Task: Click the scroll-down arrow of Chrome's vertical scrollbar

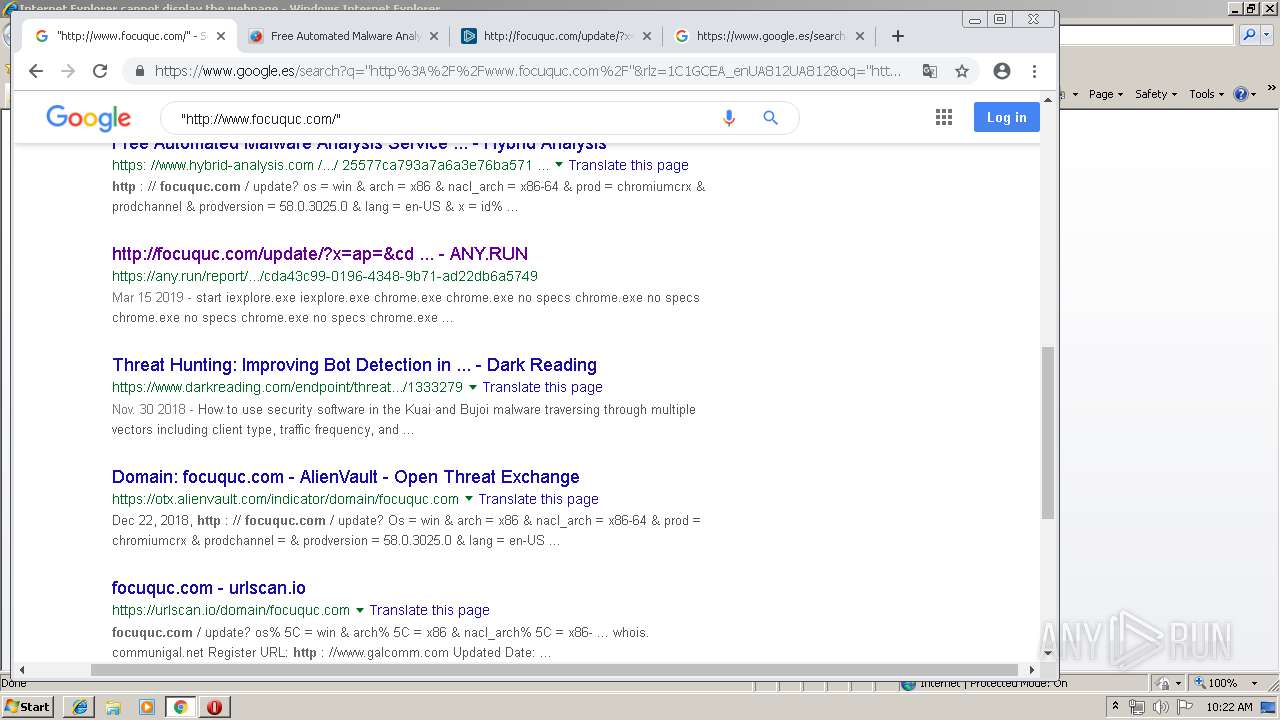Action: [1048, 653]
